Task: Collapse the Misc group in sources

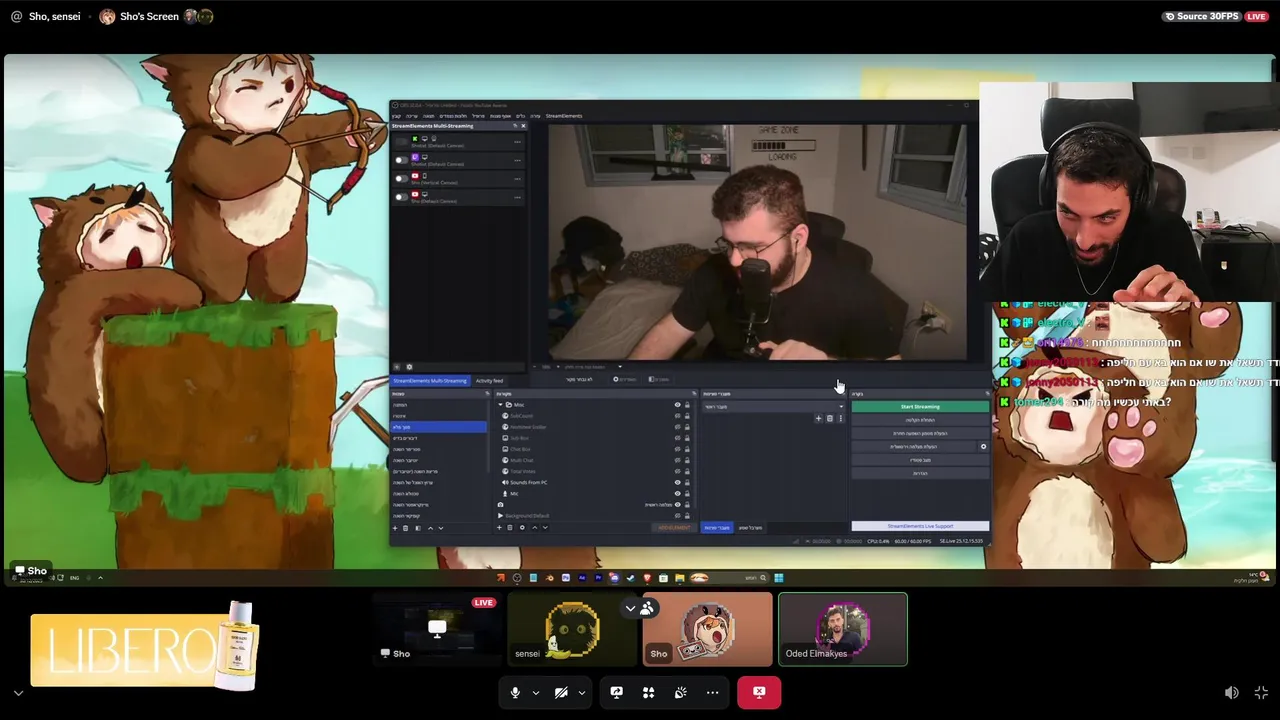Action: click(x=500, y=405)
